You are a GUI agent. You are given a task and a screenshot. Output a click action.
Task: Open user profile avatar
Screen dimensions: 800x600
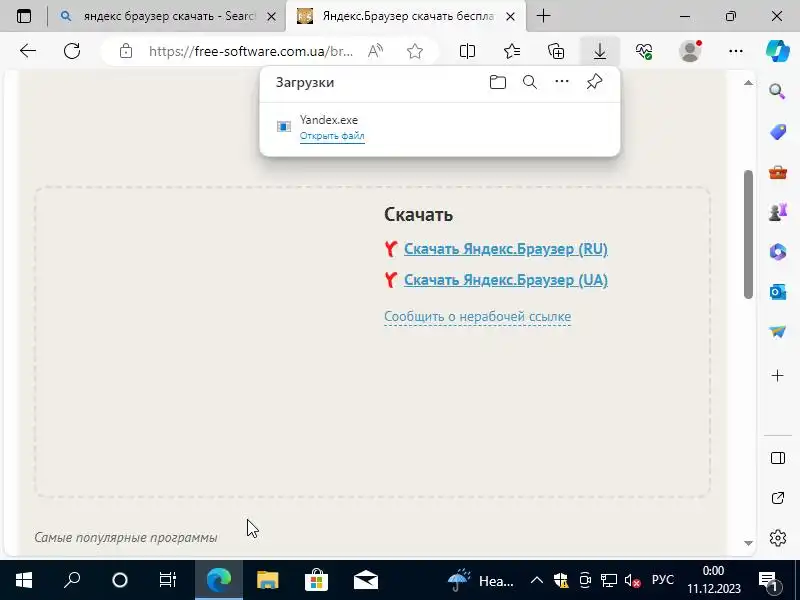tap(690, 51)
